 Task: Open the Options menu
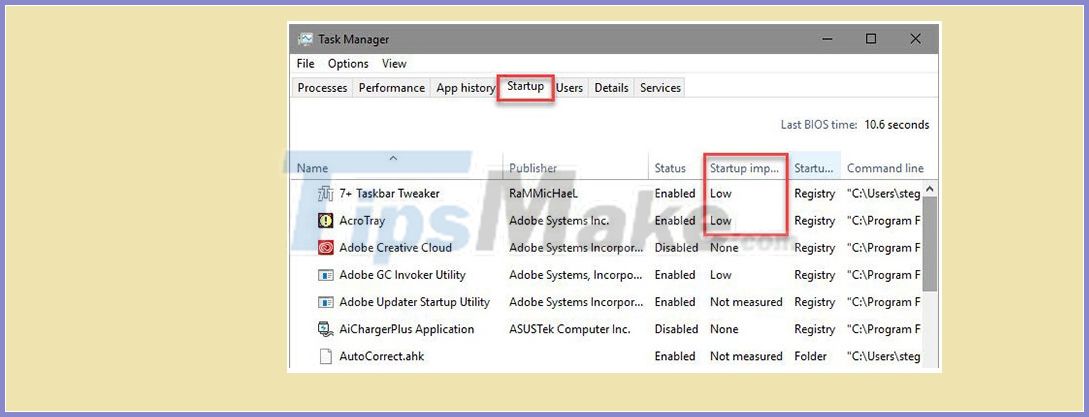[348, 63]
